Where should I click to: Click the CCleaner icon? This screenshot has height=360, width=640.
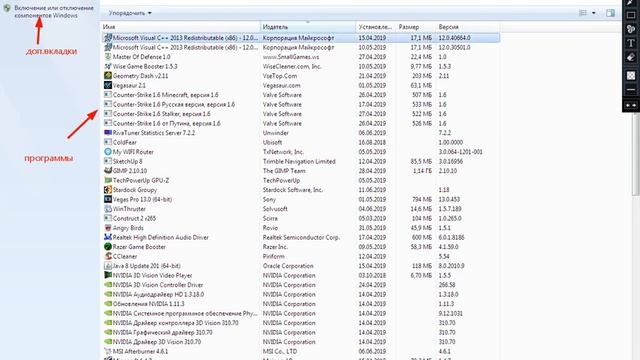(x=108, y=256)
